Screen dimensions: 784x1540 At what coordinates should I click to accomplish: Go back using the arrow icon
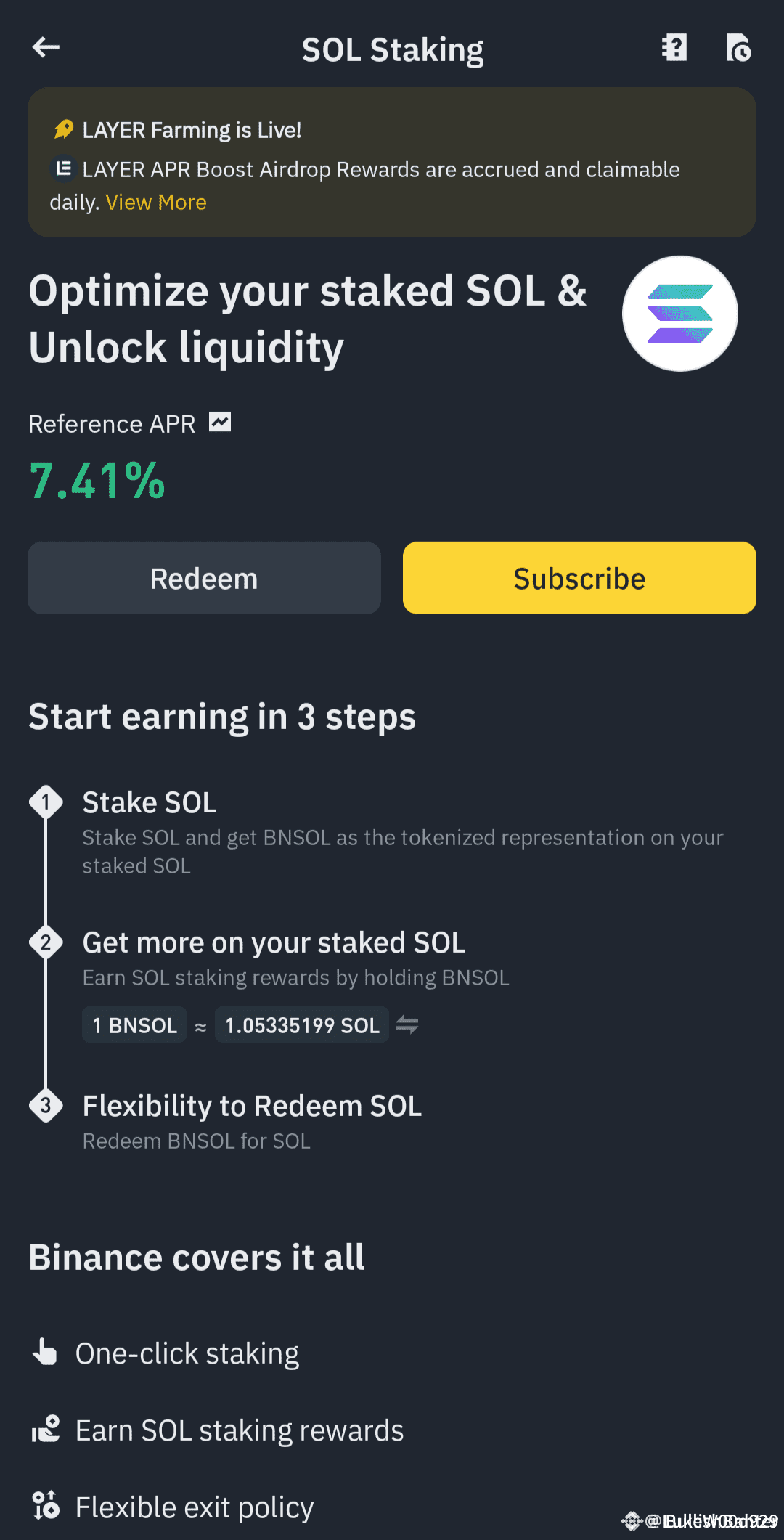point(46,48)
